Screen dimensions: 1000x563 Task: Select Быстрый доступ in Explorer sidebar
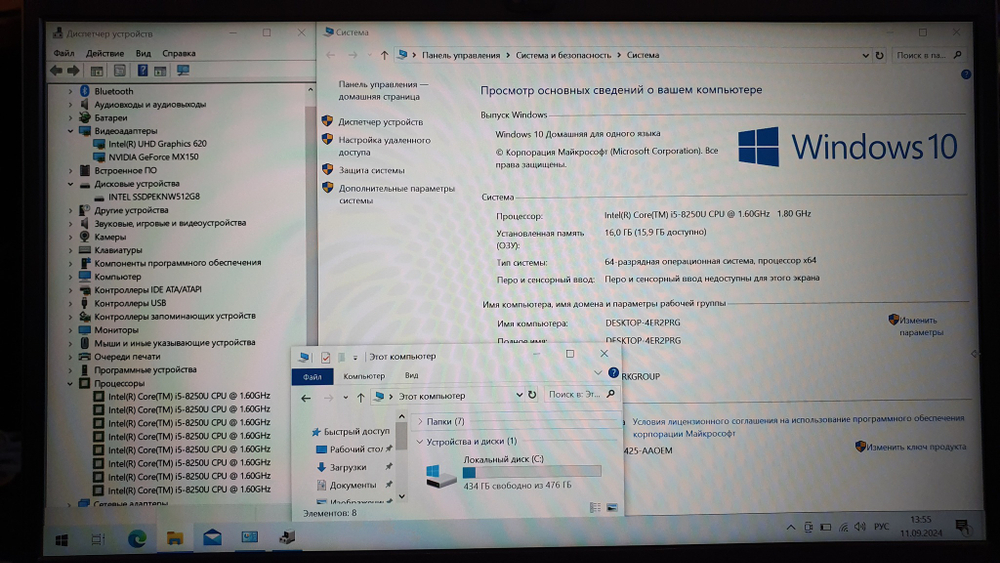pos(356,432)
